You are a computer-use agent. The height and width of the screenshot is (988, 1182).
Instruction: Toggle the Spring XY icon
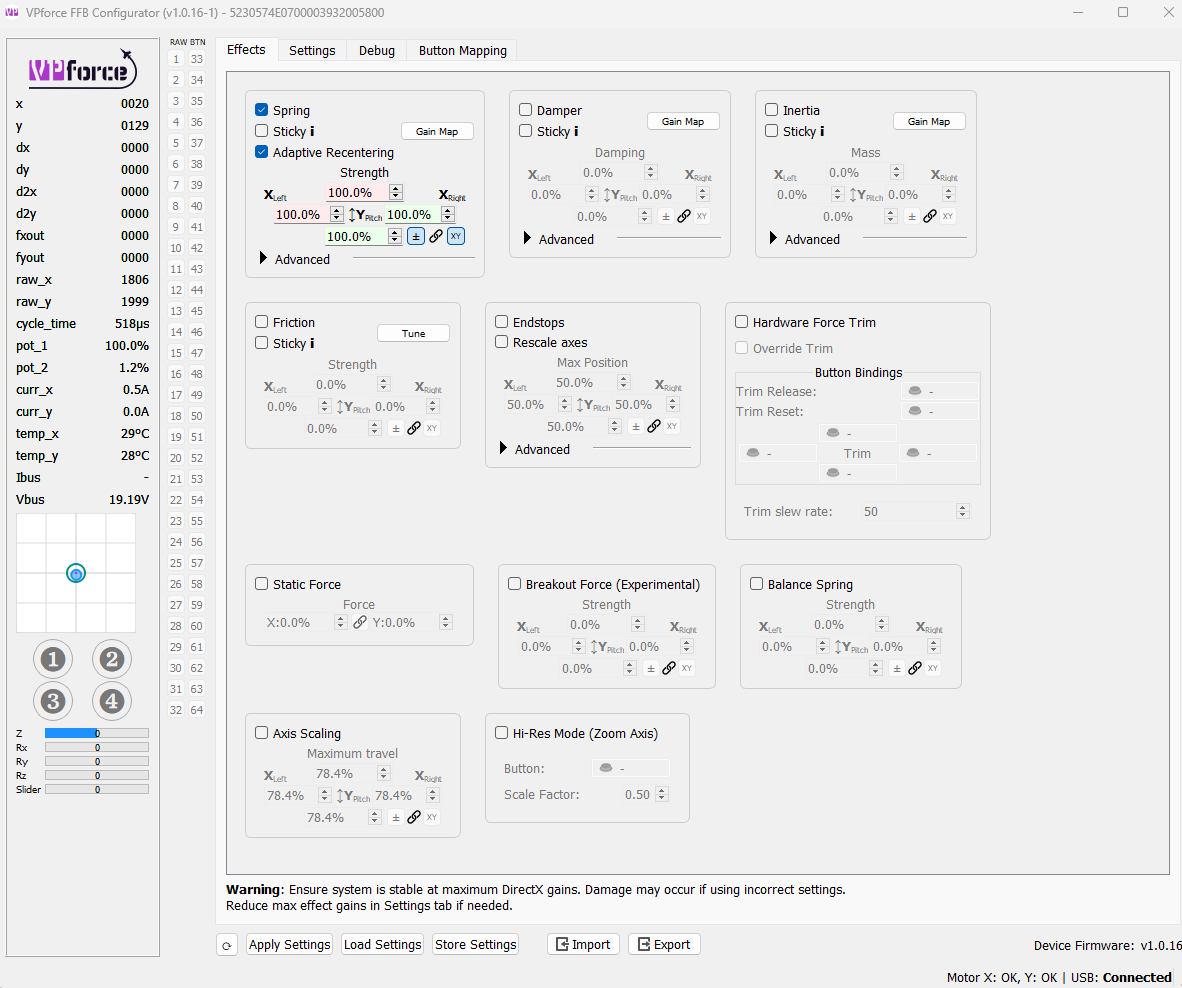click(455, 237)
